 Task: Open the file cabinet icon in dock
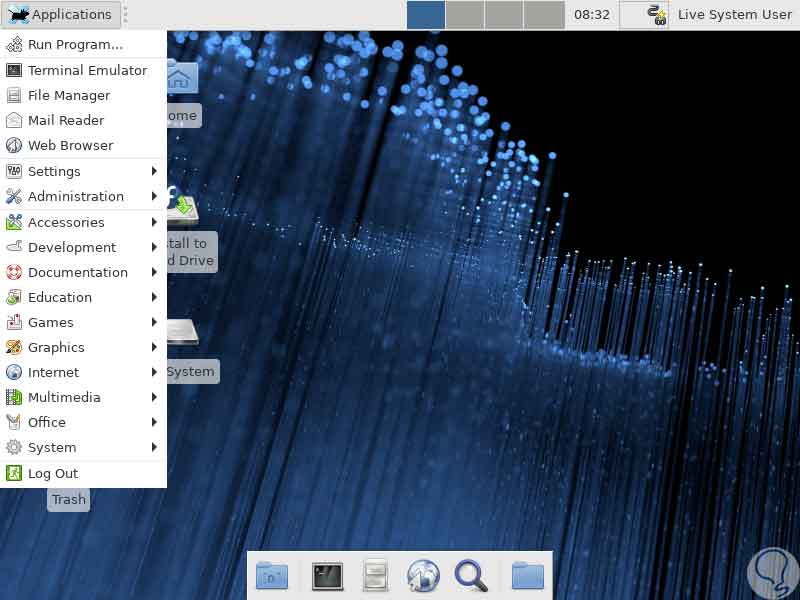coord(376,576)
